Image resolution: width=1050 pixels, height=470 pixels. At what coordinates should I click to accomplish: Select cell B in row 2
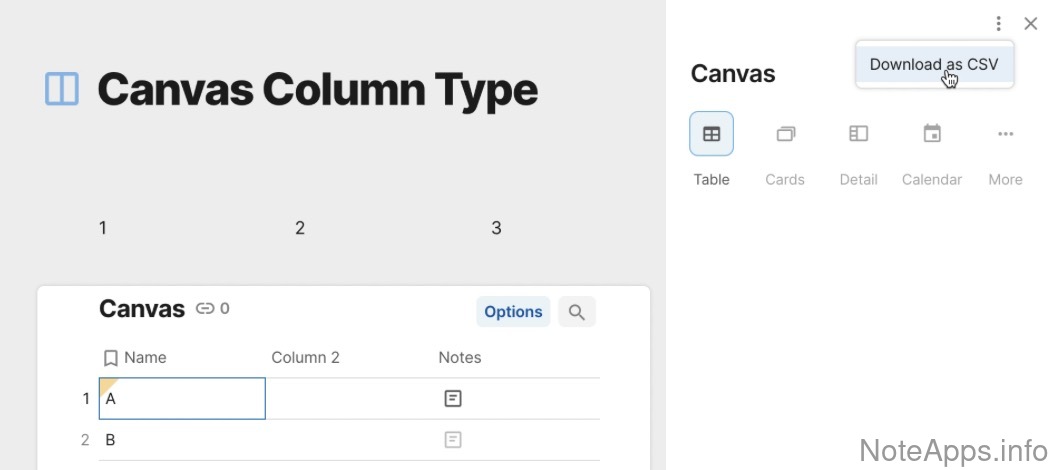(x=182, y=440)
